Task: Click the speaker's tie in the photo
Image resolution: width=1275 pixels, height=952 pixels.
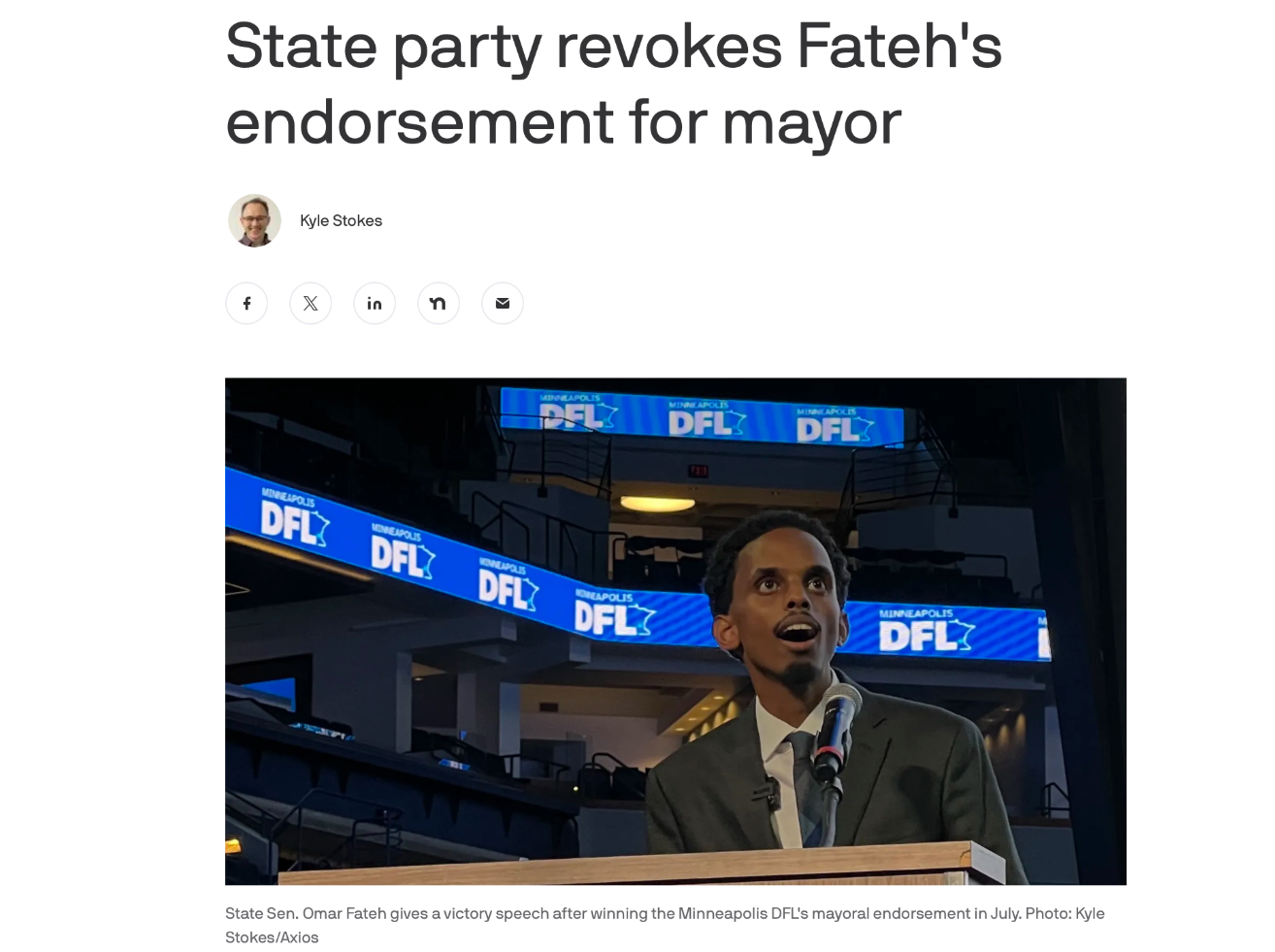Action: pos(807,788)
